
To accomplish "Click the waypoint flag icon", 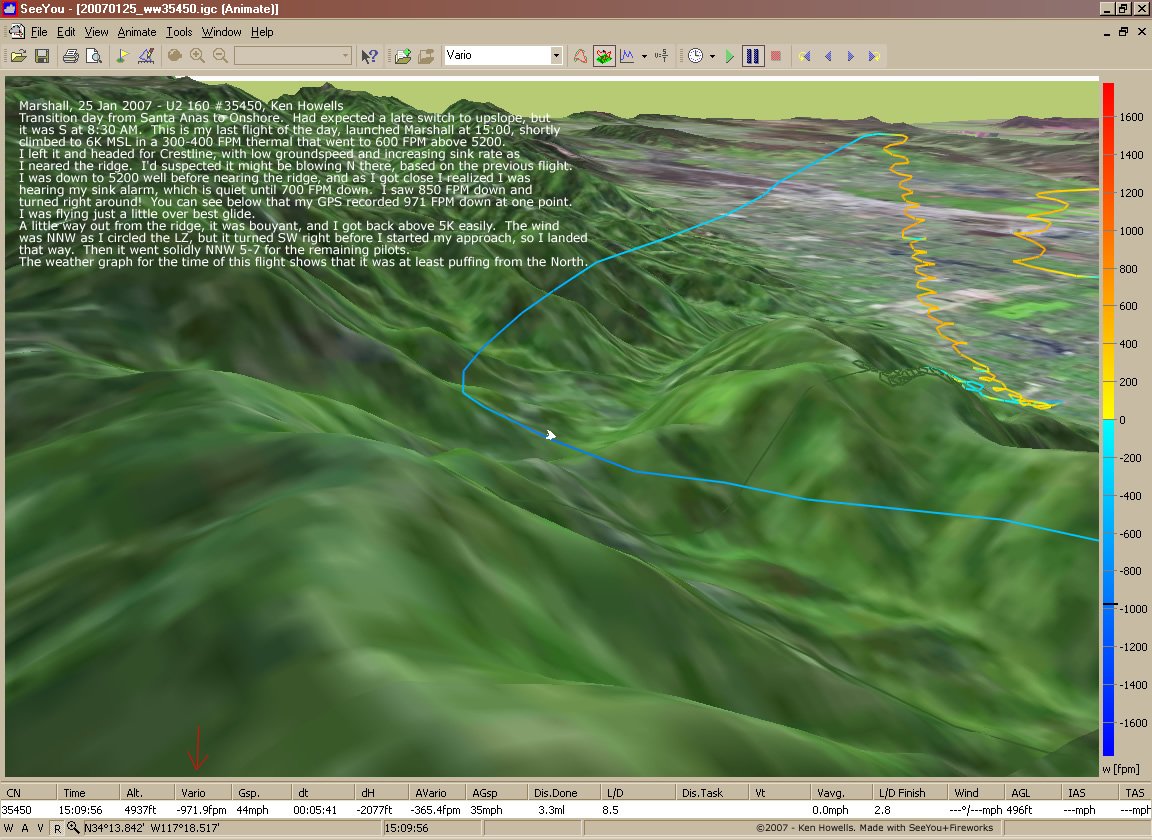I will (122, 56).
